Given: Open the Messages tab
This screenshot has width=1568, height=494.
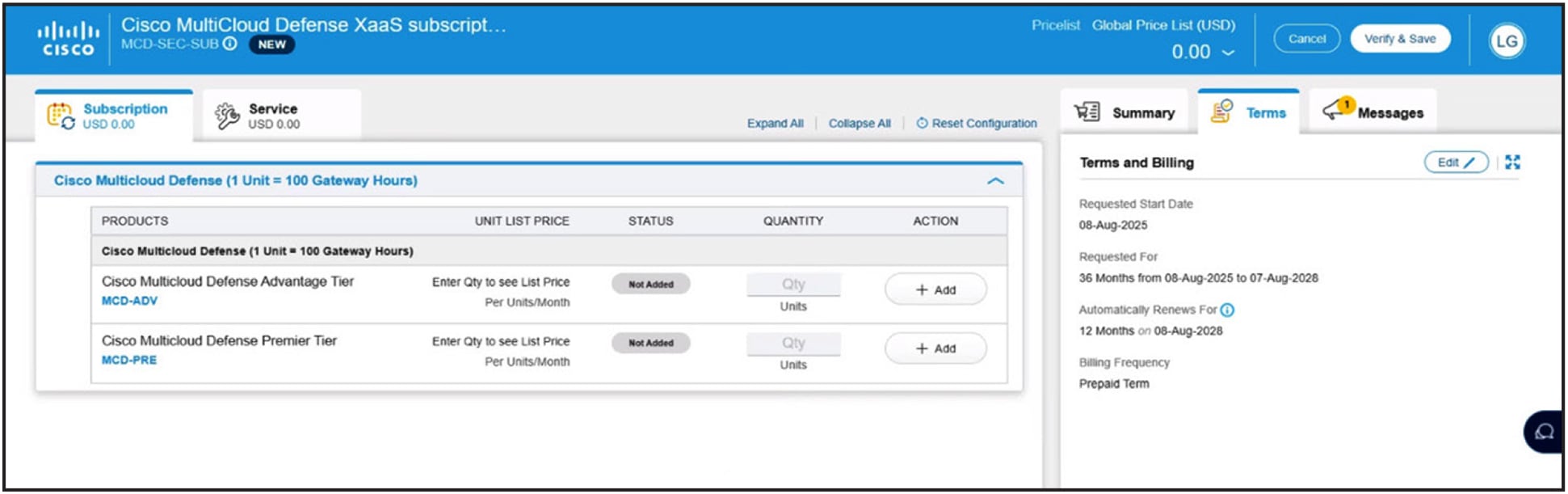Looking at the screenshot, I should click(x=1373, y=112).
